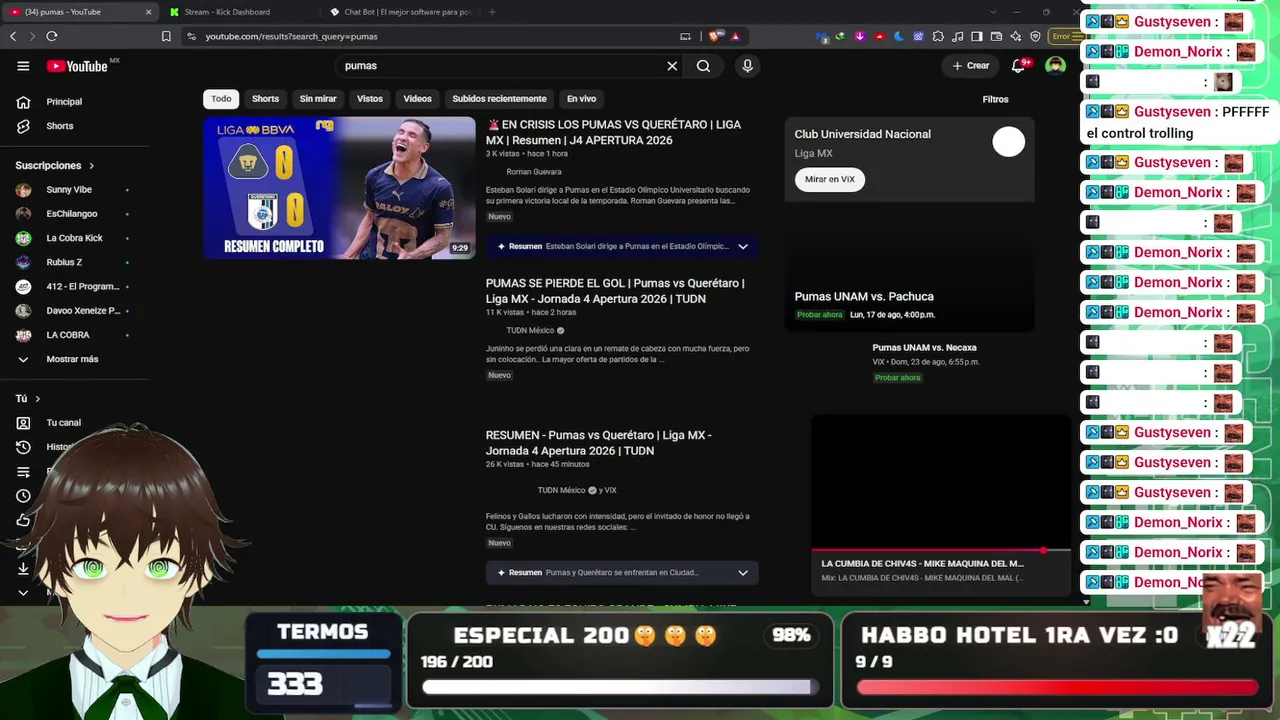Select the Subidos recientemente filter chip
The width and height of the screenshot is (1280, 720).
499,99
